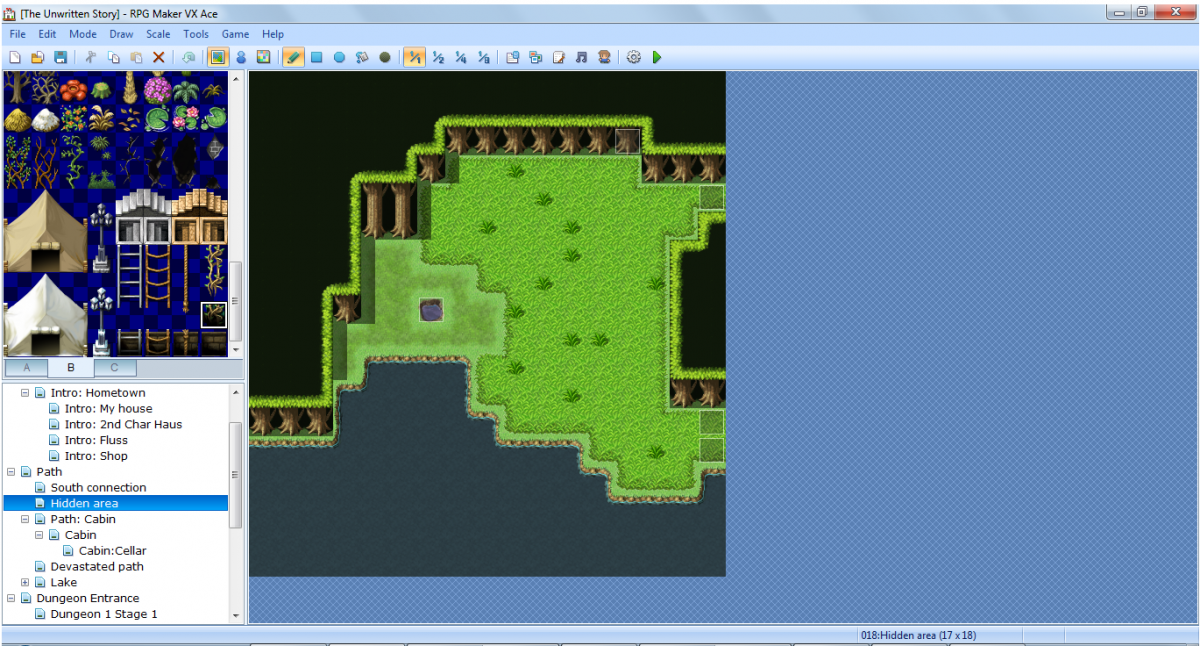Undo the last map edit

coord(188,57)
